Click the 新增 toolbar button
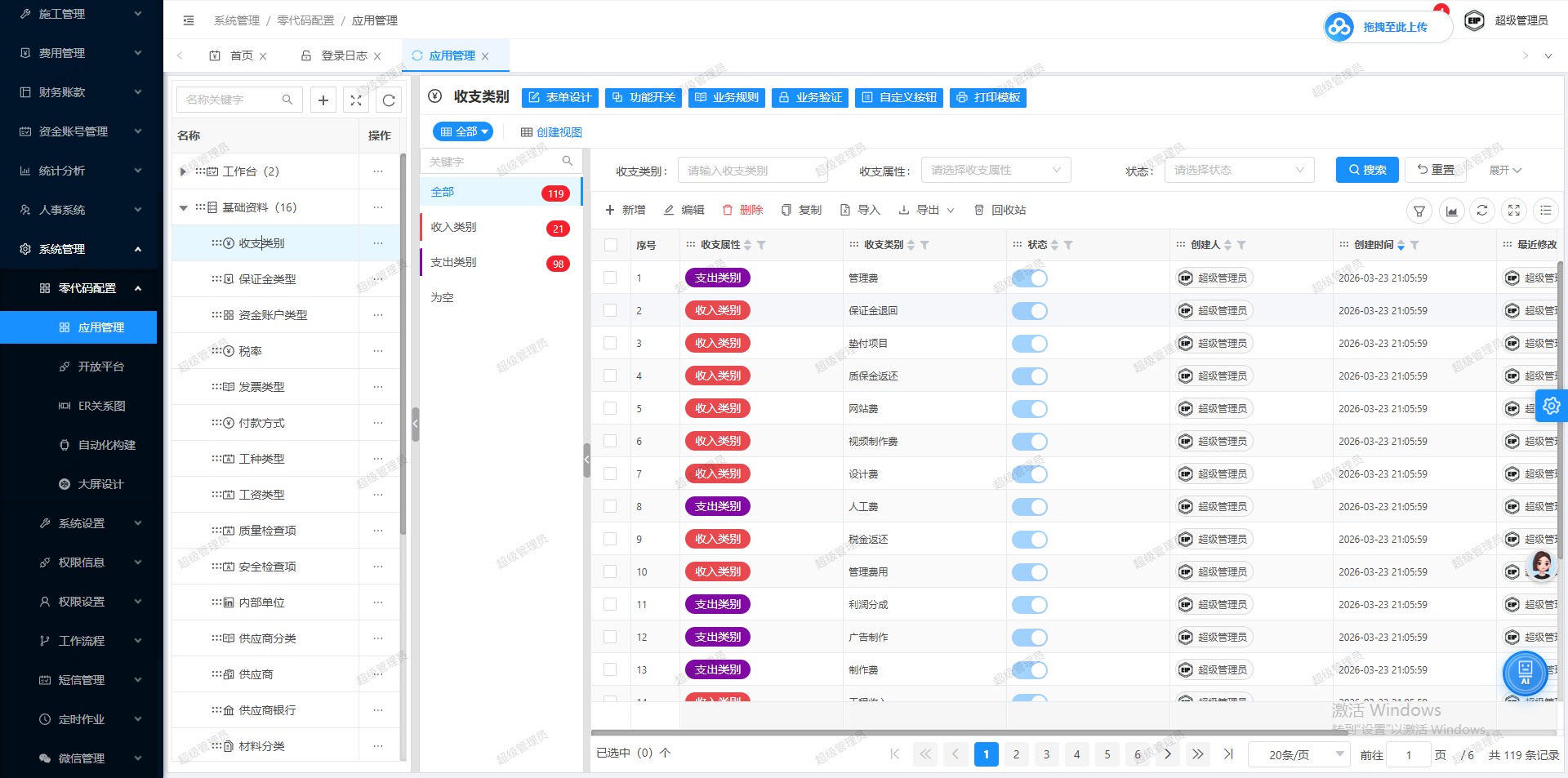Image resolution: width=1568 pixels, height=778 pixels. click(x=625, y=211)
